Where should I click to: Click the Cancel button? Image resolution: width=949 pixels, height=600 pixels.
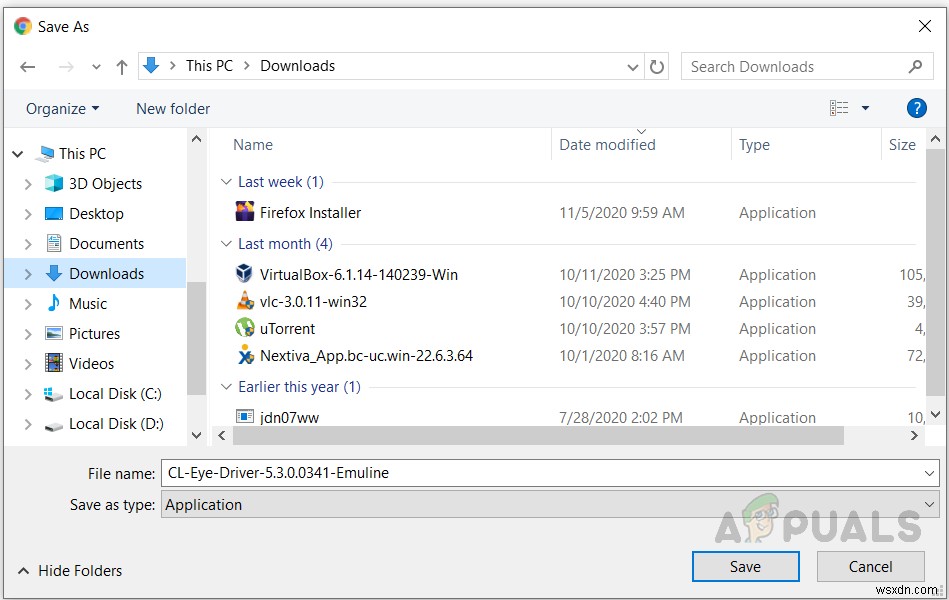click(870, 567)
